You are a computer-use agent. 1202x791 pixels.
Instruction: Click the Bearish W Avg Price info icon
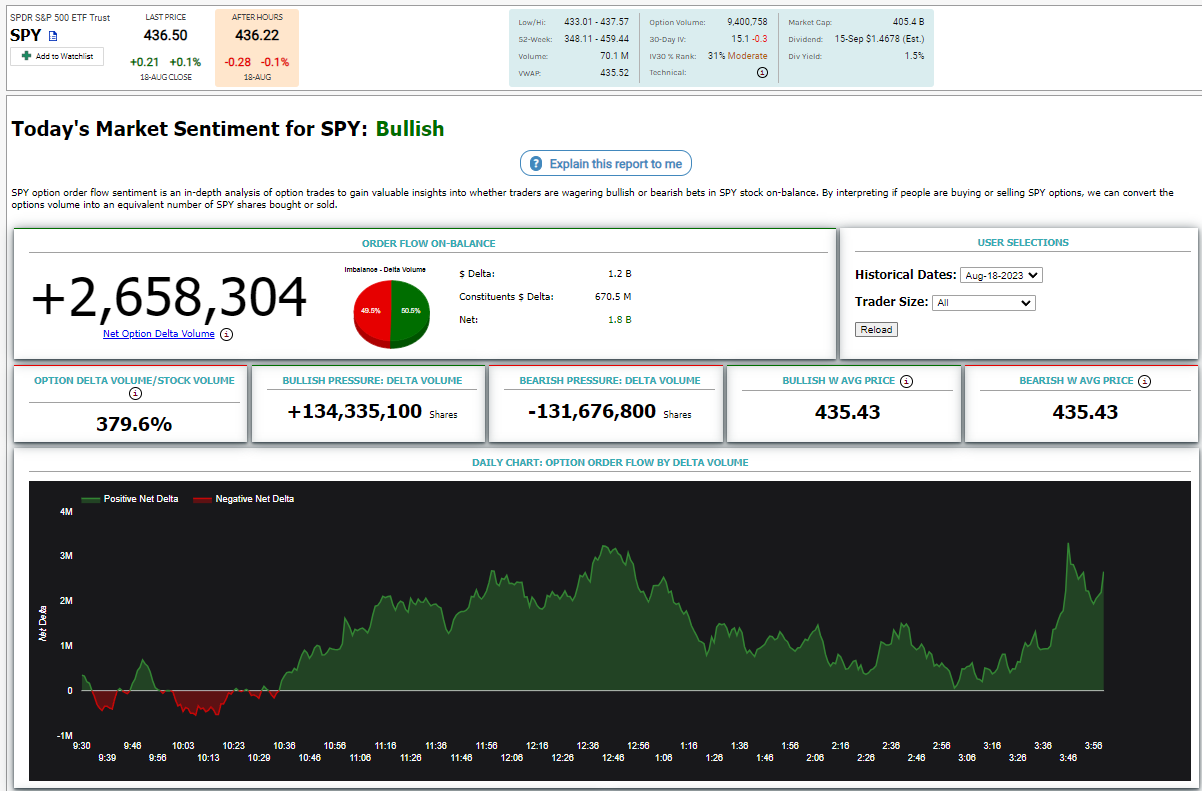1144,381
